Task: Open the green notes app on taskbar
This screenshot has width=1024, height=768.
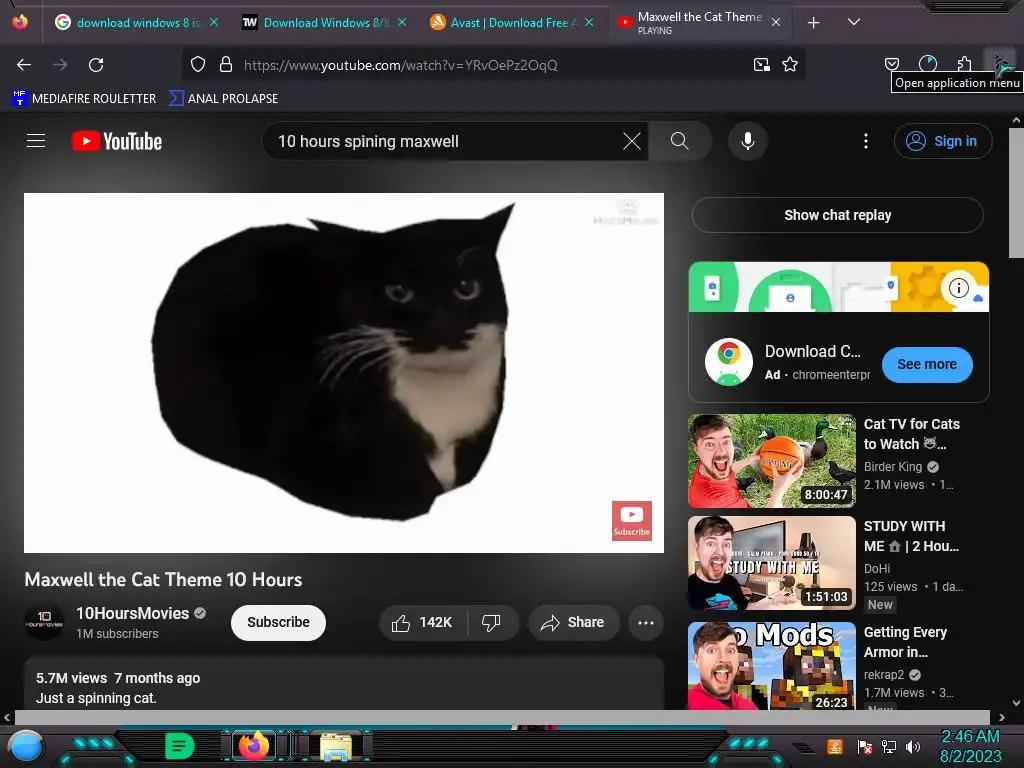Action: [179, 746]
